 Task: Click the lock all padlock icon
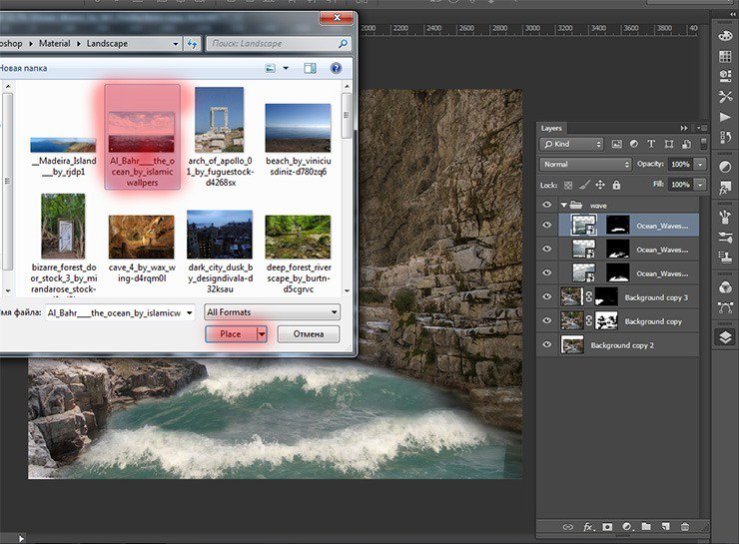pyautogui.click(x=619, y=185)
